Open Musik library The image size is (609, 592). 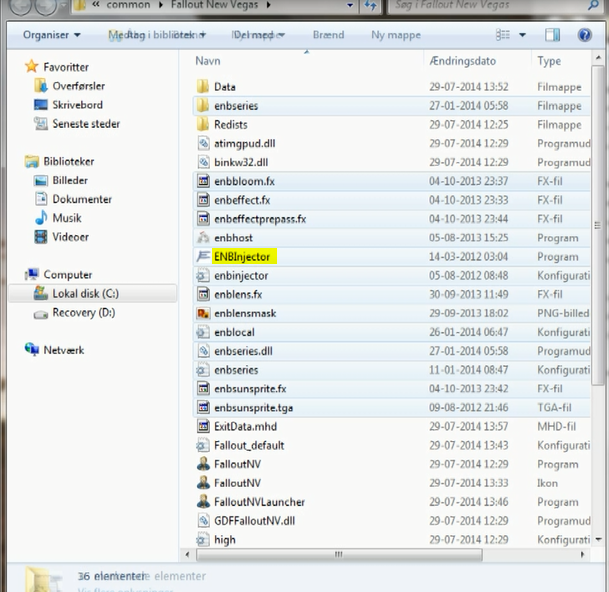click(x=67, y=218)
